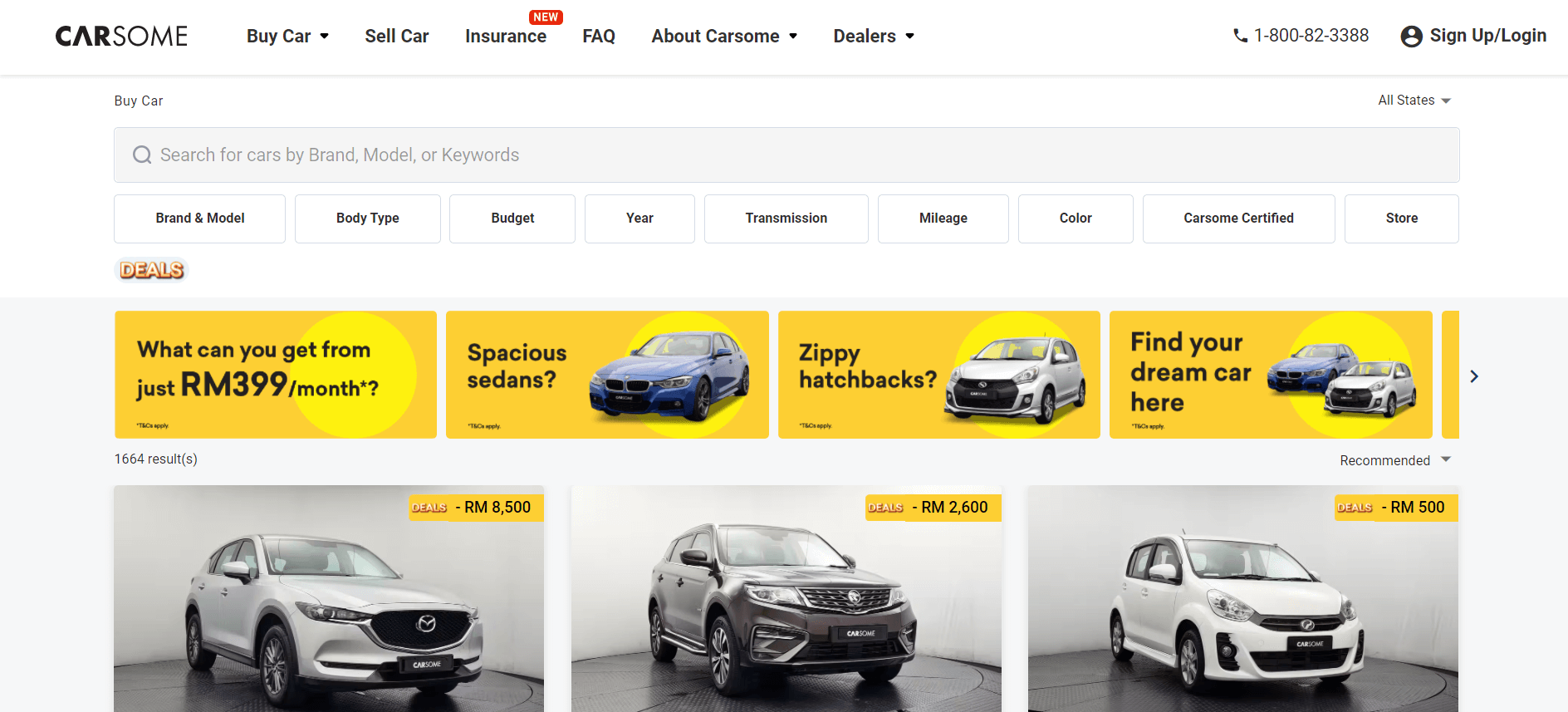
Task: Click the DEALS badge below filters
Action: pyautogui.click(x=151, y=270)
